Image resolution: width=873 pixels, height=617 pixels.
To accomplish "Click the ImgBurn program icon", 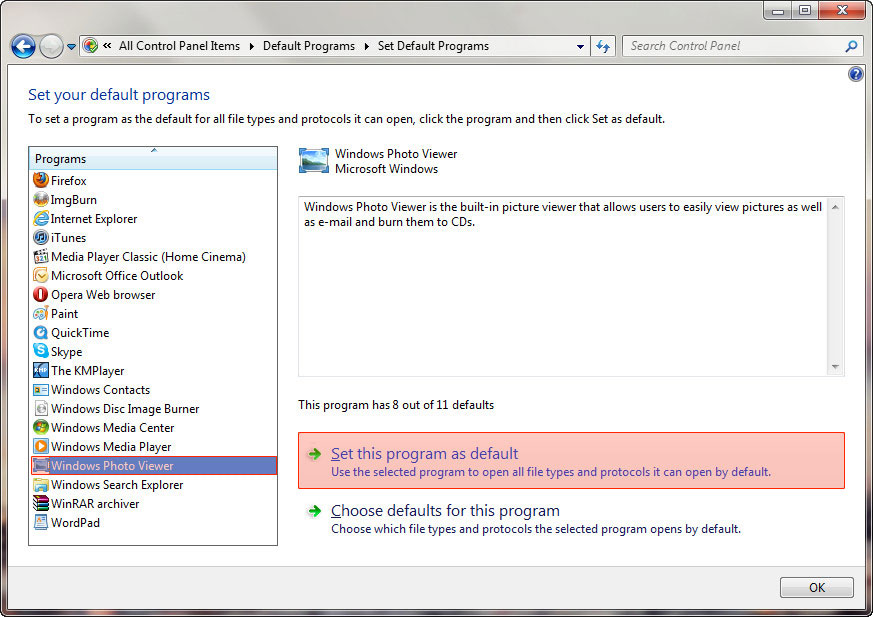I will pos(41,199).
